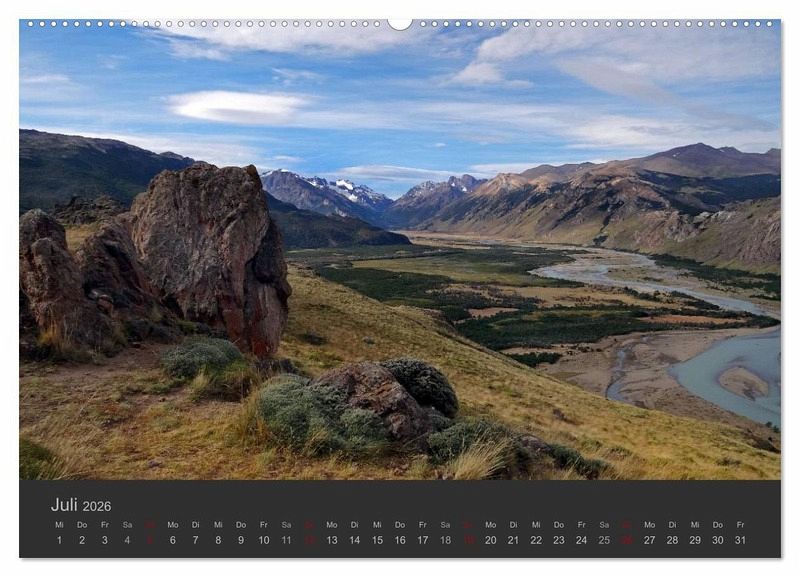Click date 17 in the calendar strip

coord(422,540)
